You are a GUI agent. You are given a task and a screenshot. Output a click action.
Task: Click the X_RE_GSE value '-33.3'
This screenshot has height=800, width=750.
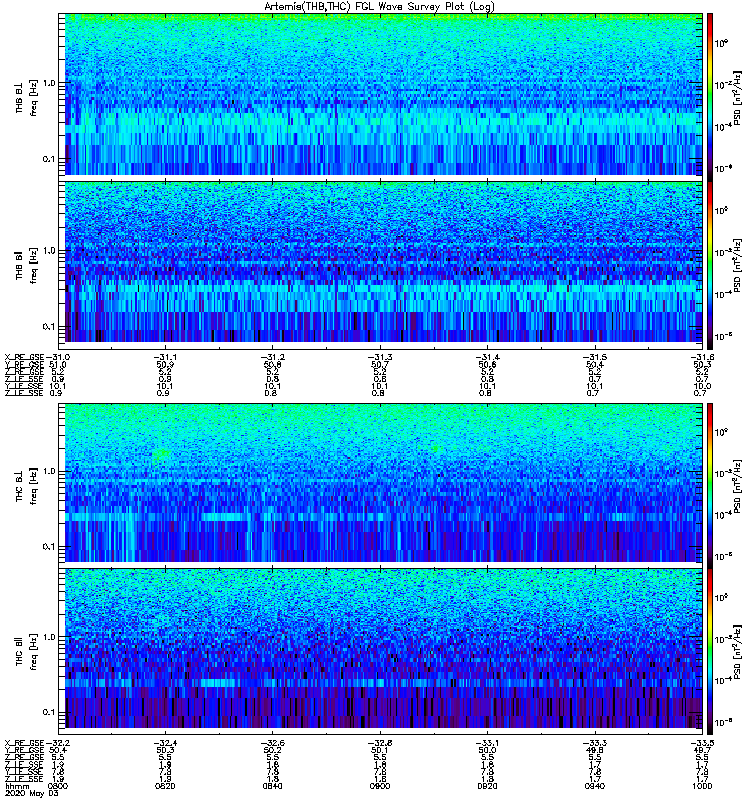coord(594,743)
